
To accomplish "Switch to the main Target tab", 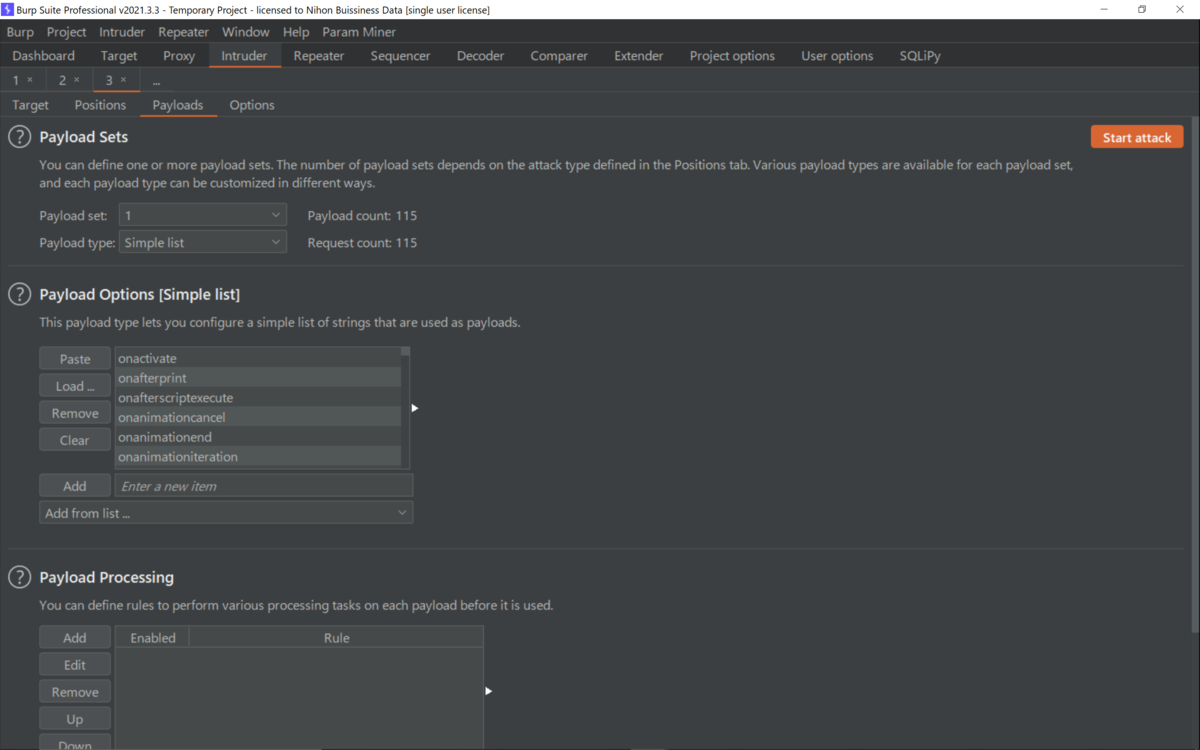I will click(119, 56).
